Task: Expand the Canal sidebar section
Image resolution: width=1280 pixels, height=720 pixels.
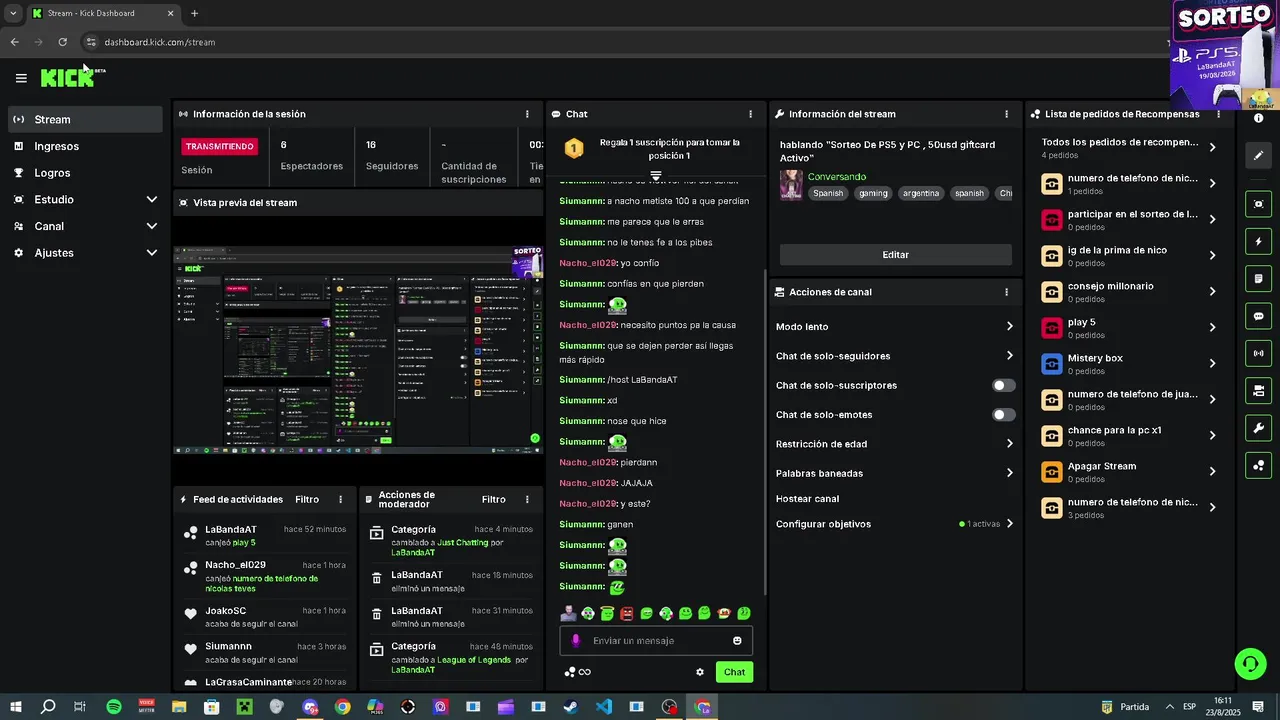Action: 152,226
